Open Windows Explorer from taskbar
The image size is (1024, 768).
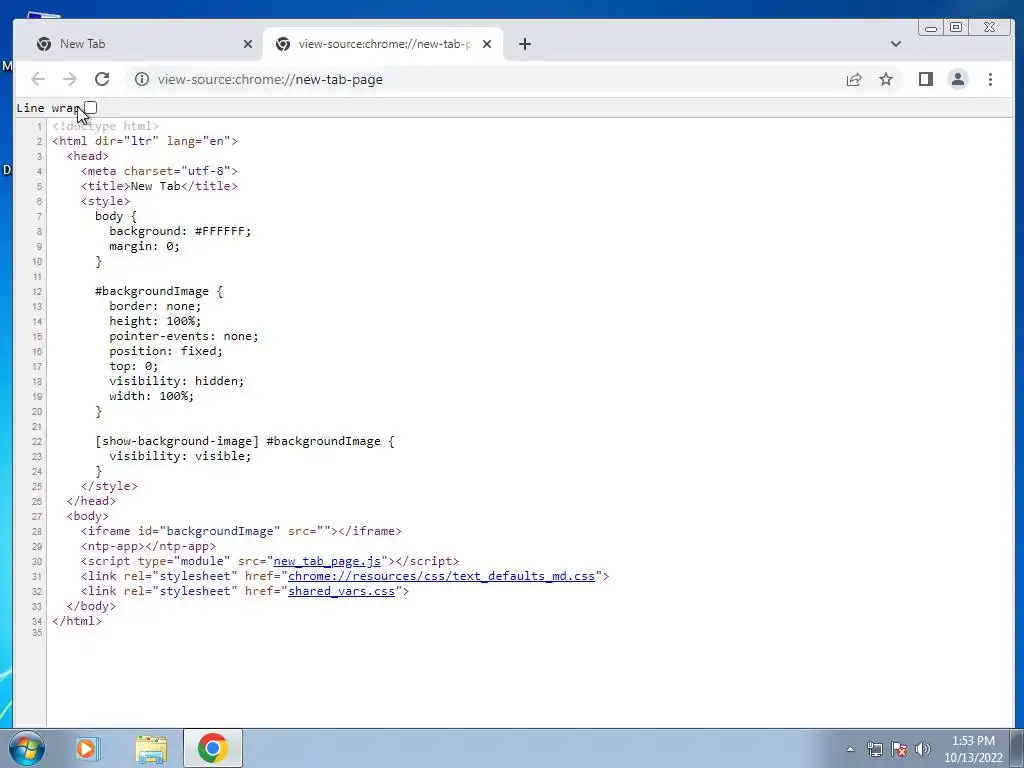tap(151, 748)
